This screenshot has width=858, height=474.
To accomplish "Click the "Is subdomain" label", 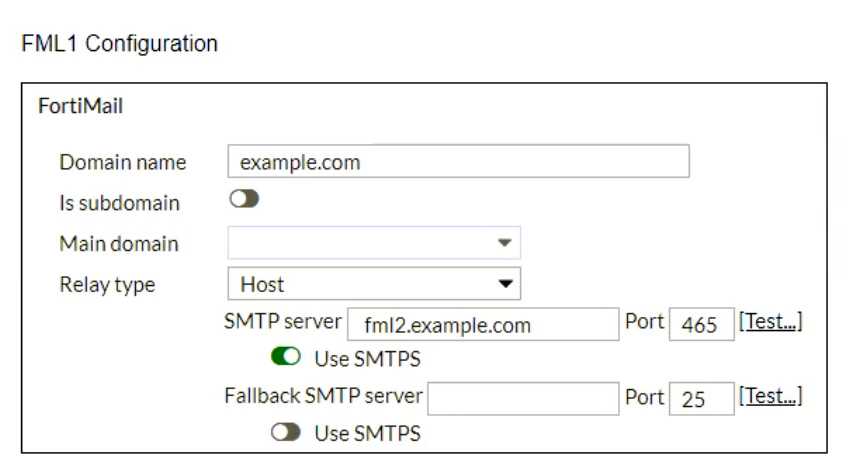I will (120, 203).
